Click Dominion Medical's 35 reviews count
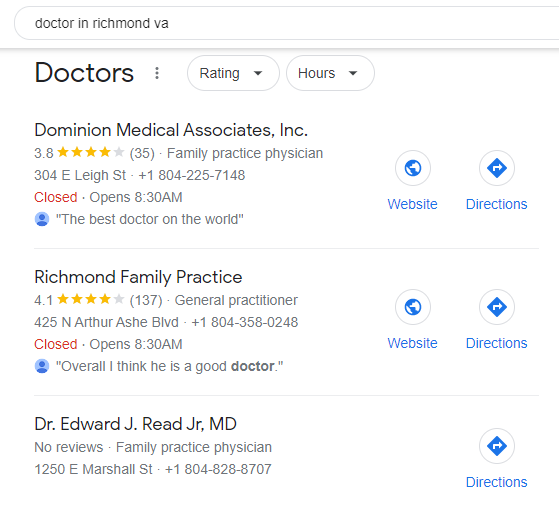Screen dimensions: 559x522 [x=142, y=153]
